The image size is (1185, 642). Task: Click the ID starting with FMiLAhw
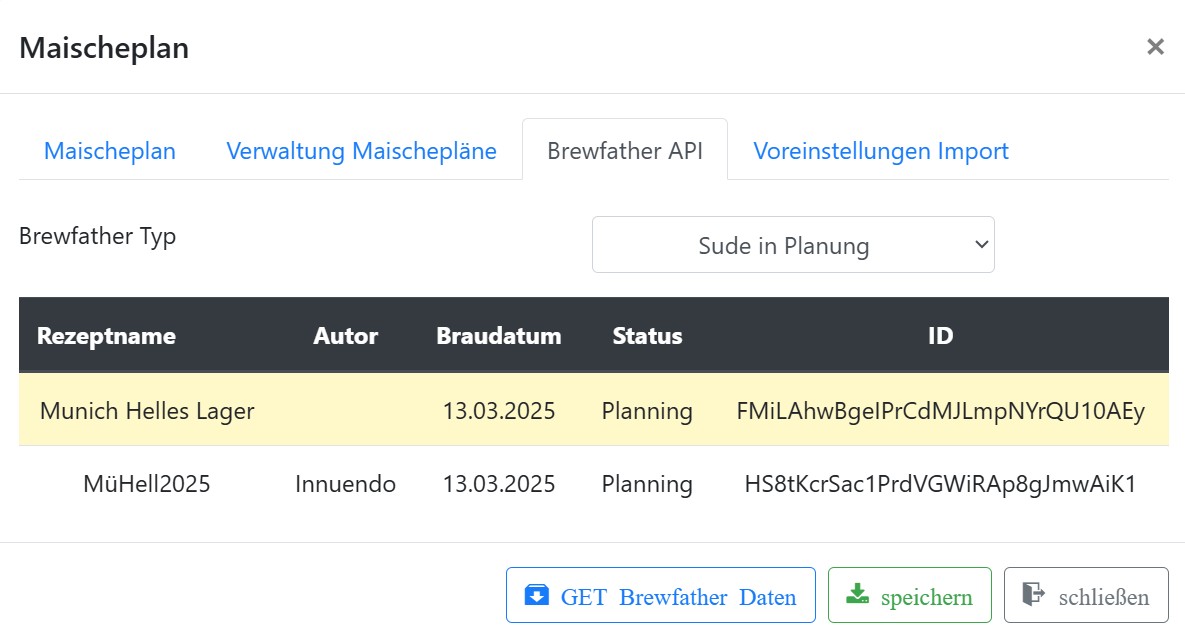coord(940,411)
